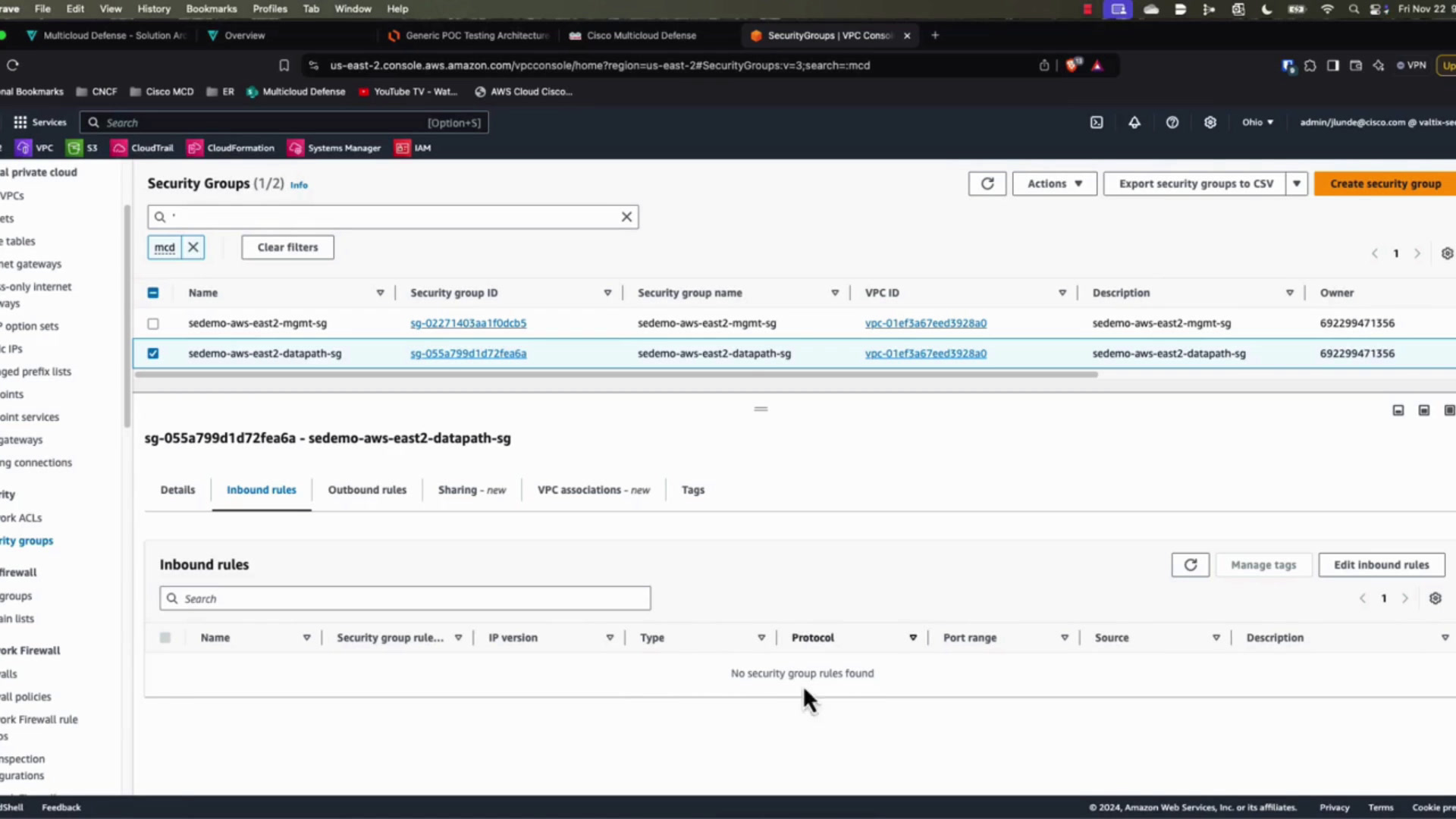Open the Systems Manager shortcut in favorites bar

tap(334, 148)
